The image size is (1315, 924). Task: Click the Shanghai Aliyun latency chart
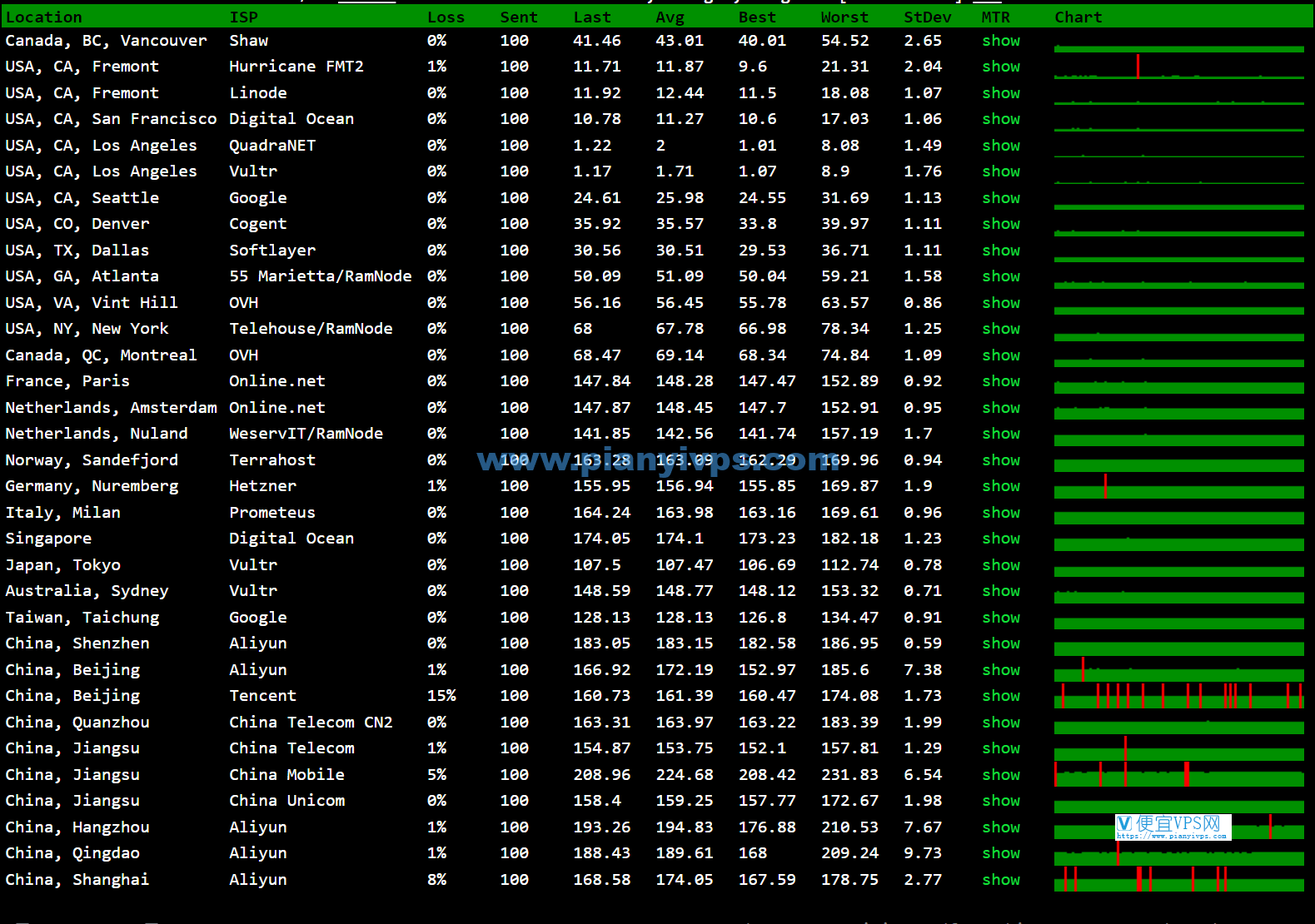tap(1178, 880)
